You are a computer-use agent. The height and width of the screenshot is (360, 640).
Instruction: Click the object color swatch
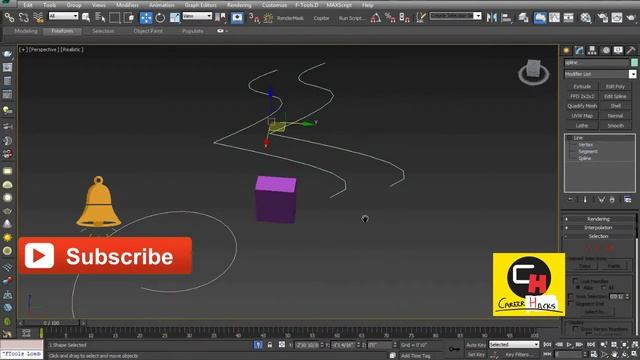(634, 62)
